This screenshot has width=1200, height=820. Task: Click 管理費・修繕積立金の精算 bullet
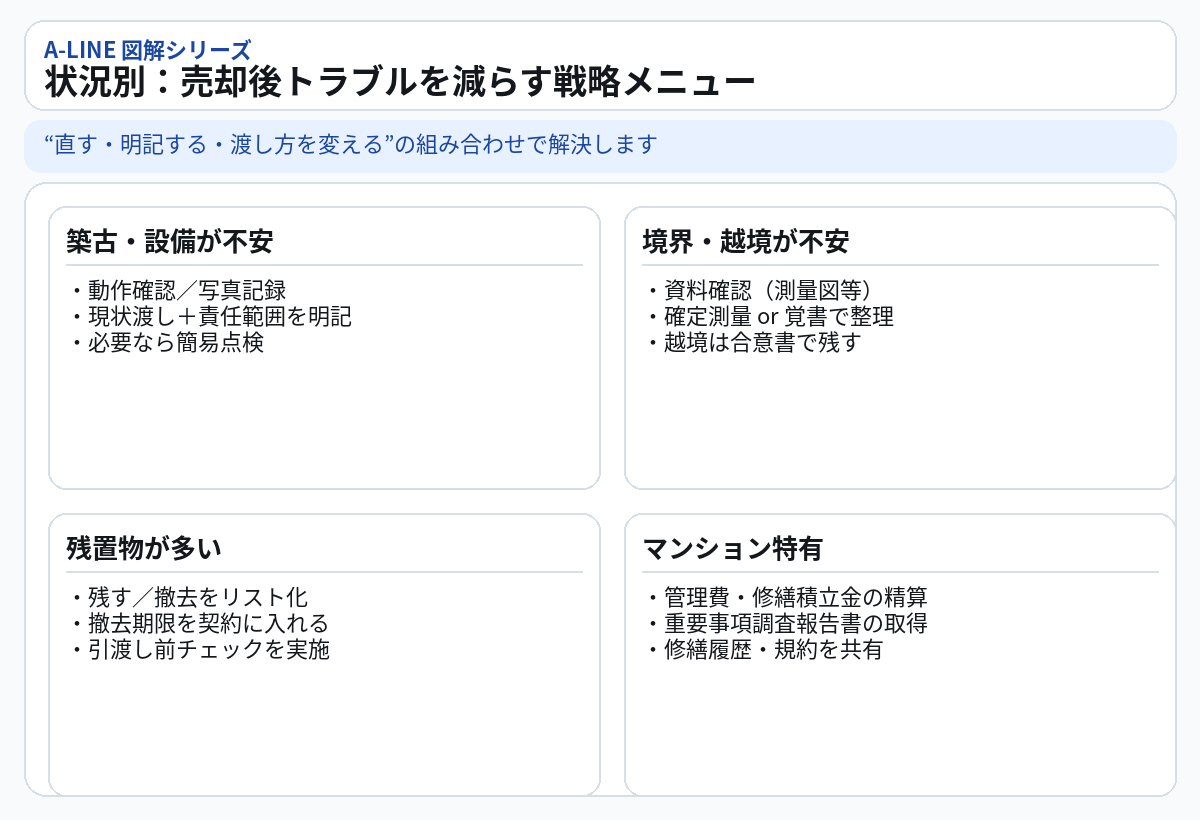pos(785,598)
